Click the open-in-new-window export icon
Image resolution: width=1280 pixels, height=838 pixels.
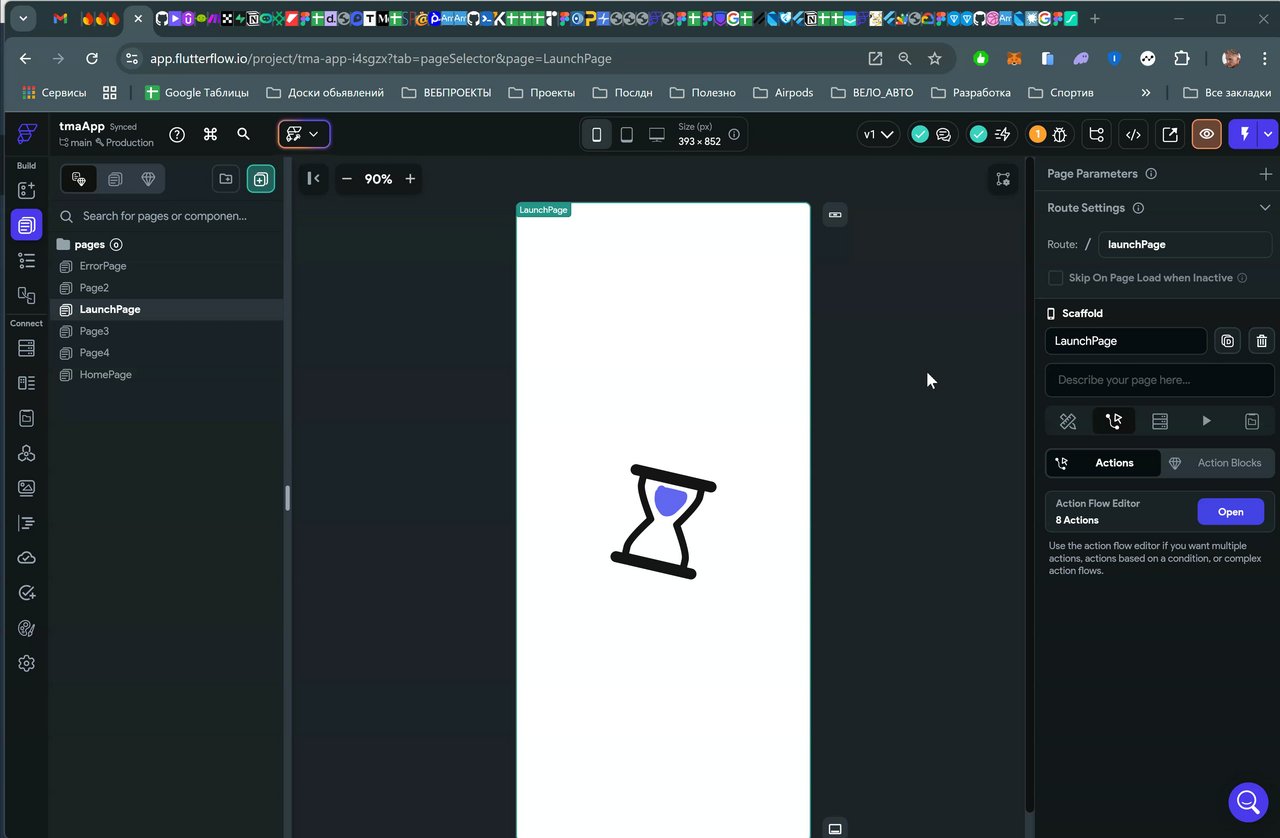[1169, 134]
